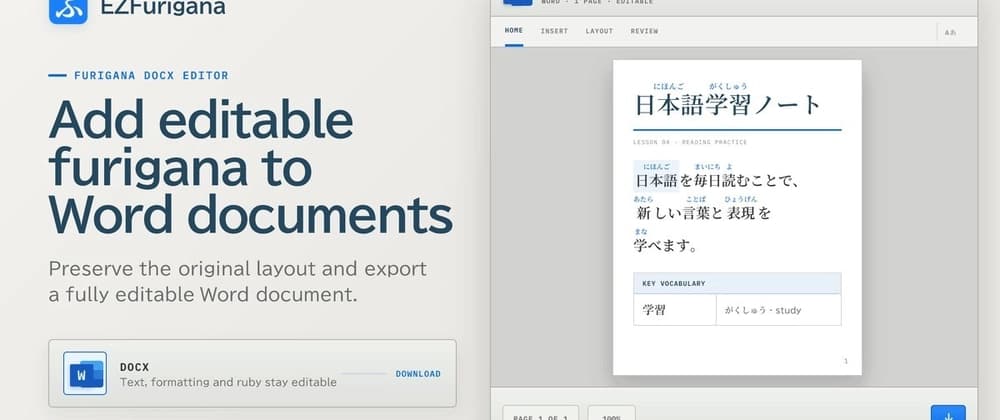Screen dimensions: 1000x420
Task: Click the line 学べます。
Action: coord(665,246)
